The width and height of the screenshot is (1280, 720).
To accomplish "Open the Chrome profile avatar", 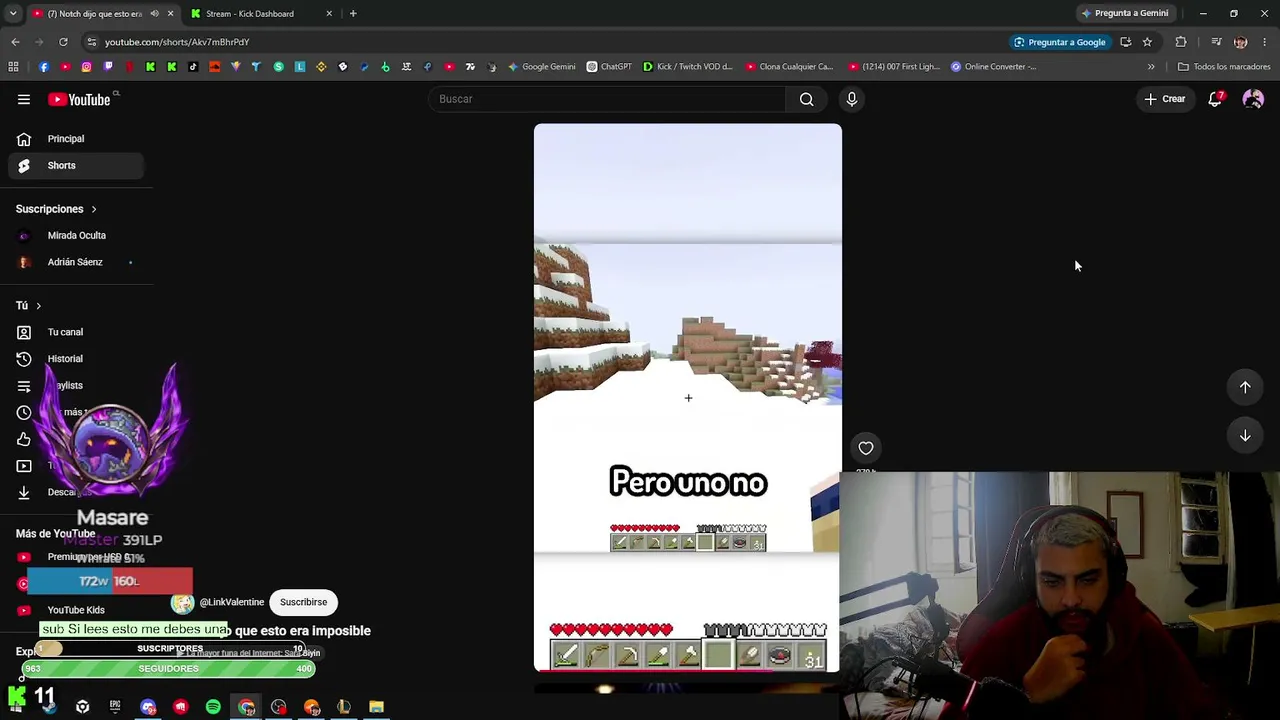I will [x=1241, y=42].
